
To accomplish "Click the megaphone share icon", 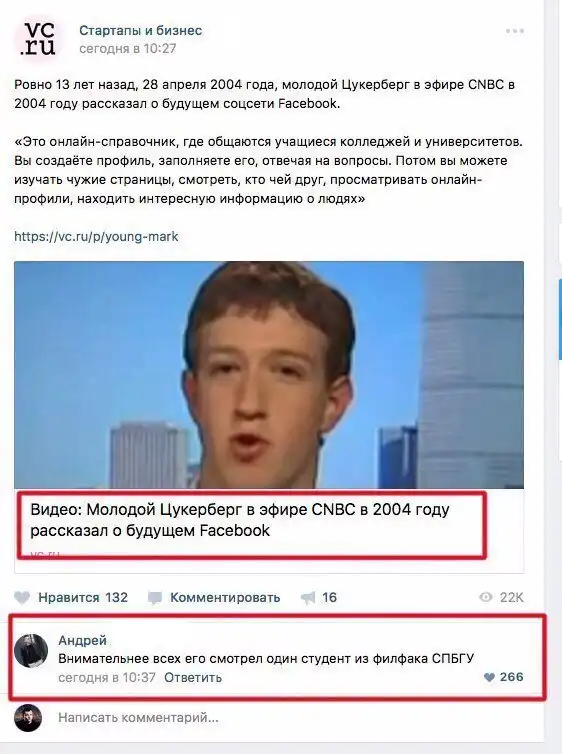I will tap(308, 598).
